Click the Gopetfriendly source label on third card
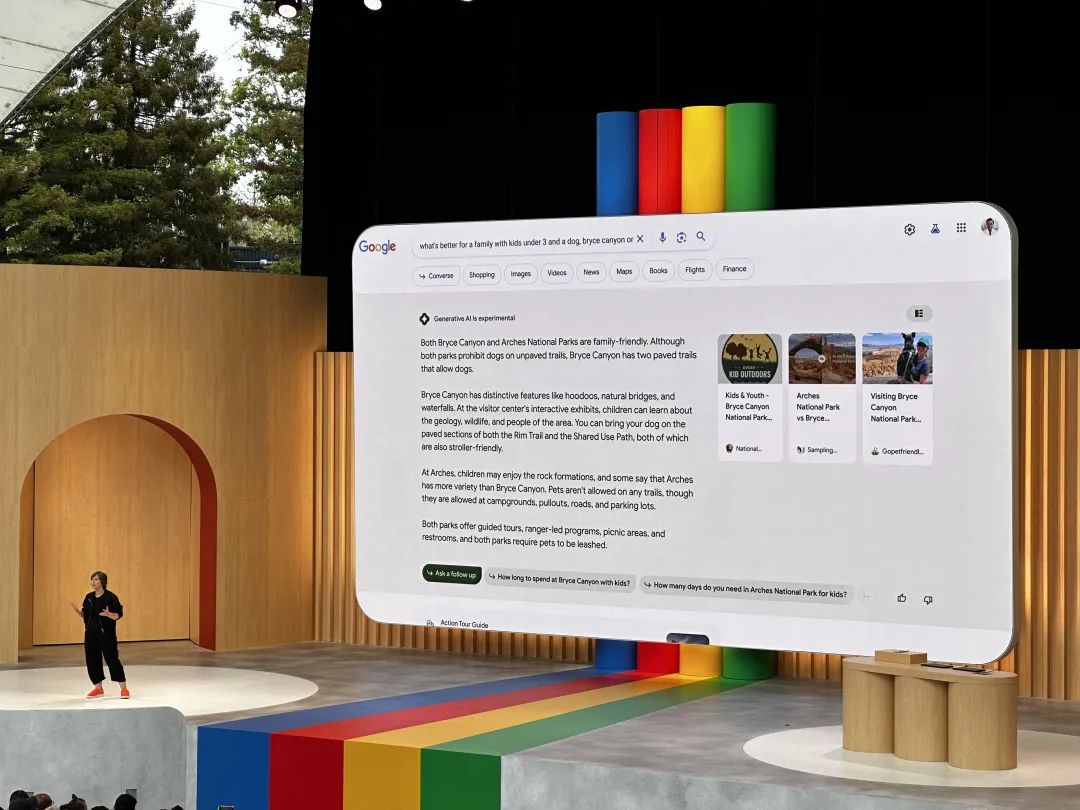This screenshot has height=810, width=1080. (897, 452)
